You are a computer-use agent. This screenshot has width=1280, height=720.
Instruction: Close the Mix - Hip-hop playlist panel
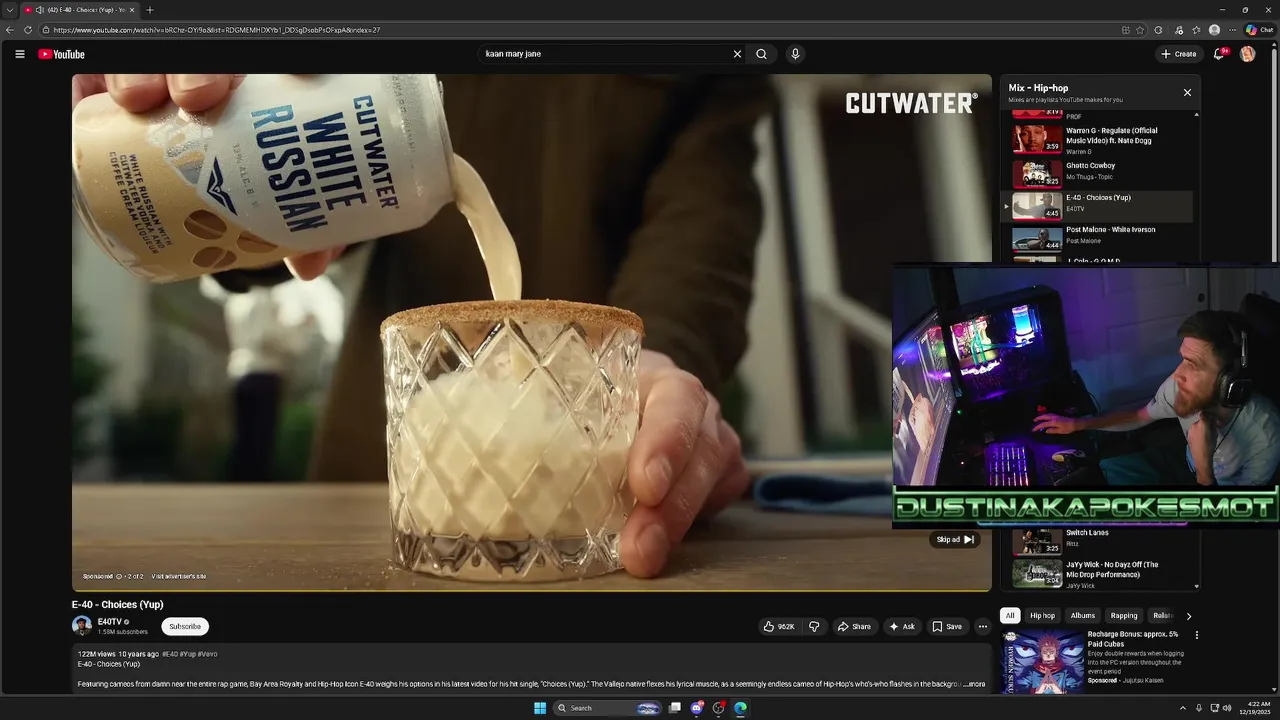click(1187, 92)
